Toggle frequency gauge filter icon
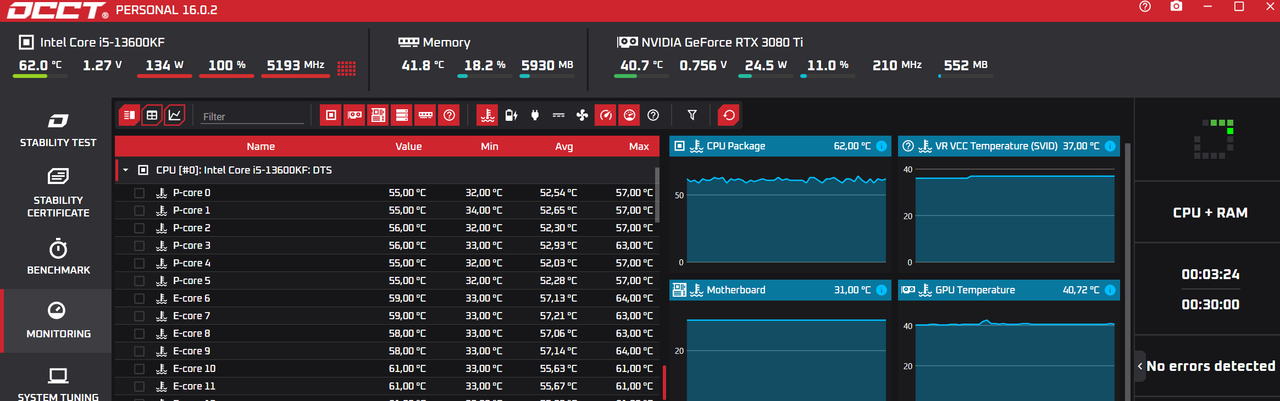1280x401 pixels. pos(605,115)
